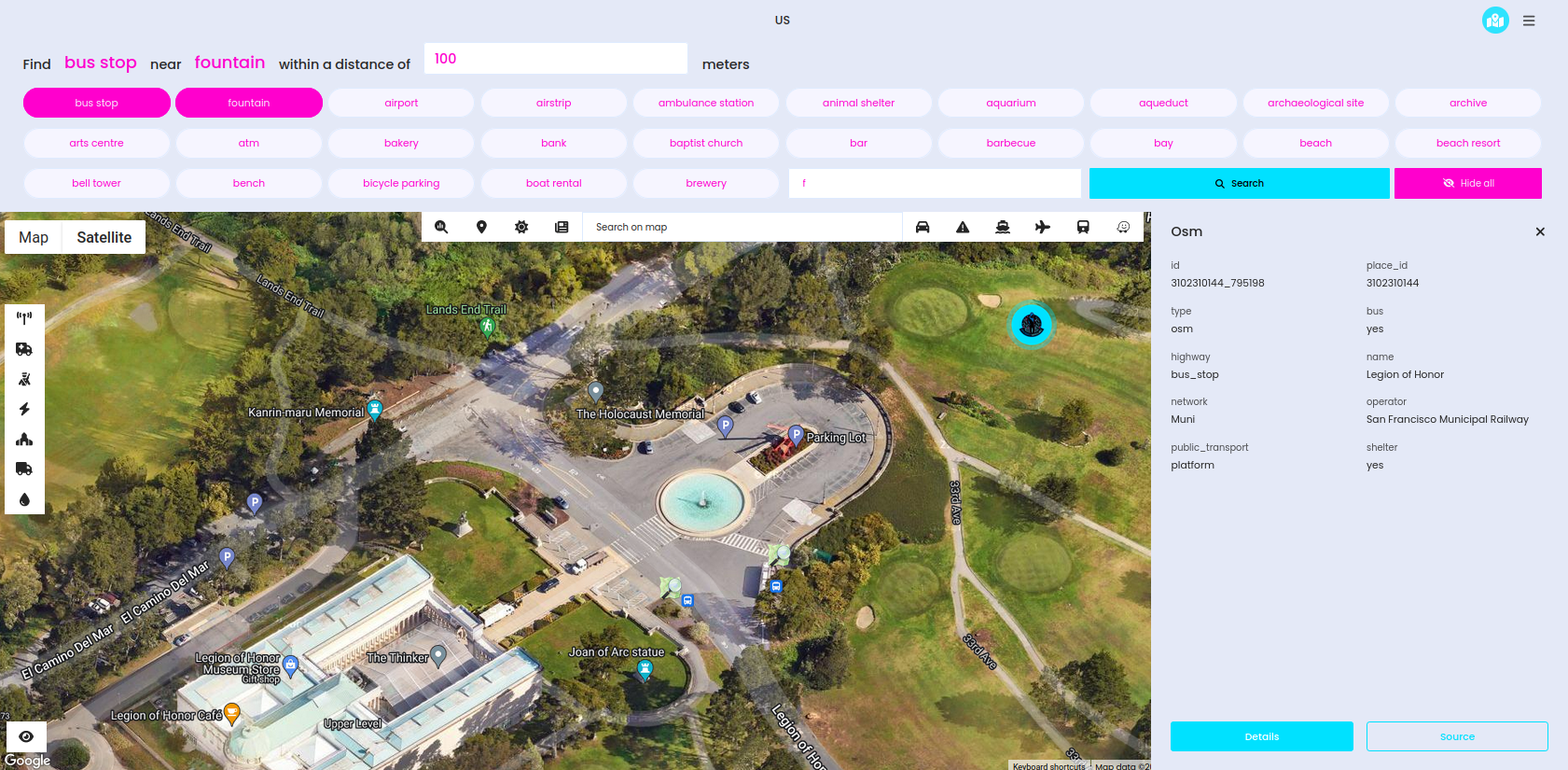The width and height of the screenshot is (1568, 770).
Task: Click the tag filter input containing 'f'
Action: pos(935,183)
